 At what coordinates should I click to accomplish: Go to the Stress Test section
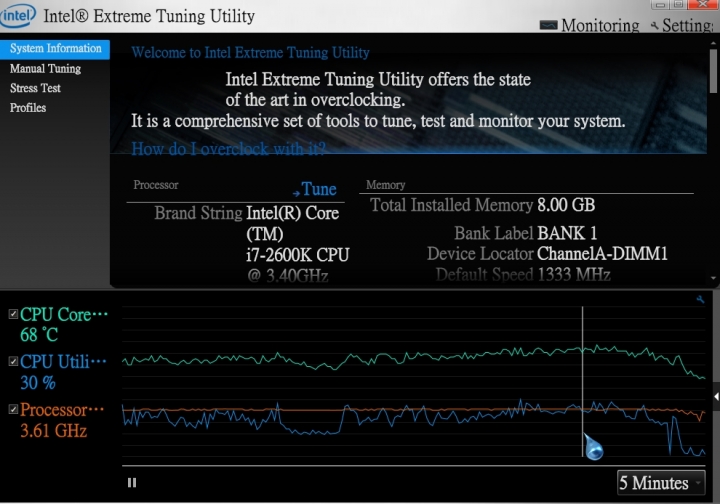pos(35,88)
